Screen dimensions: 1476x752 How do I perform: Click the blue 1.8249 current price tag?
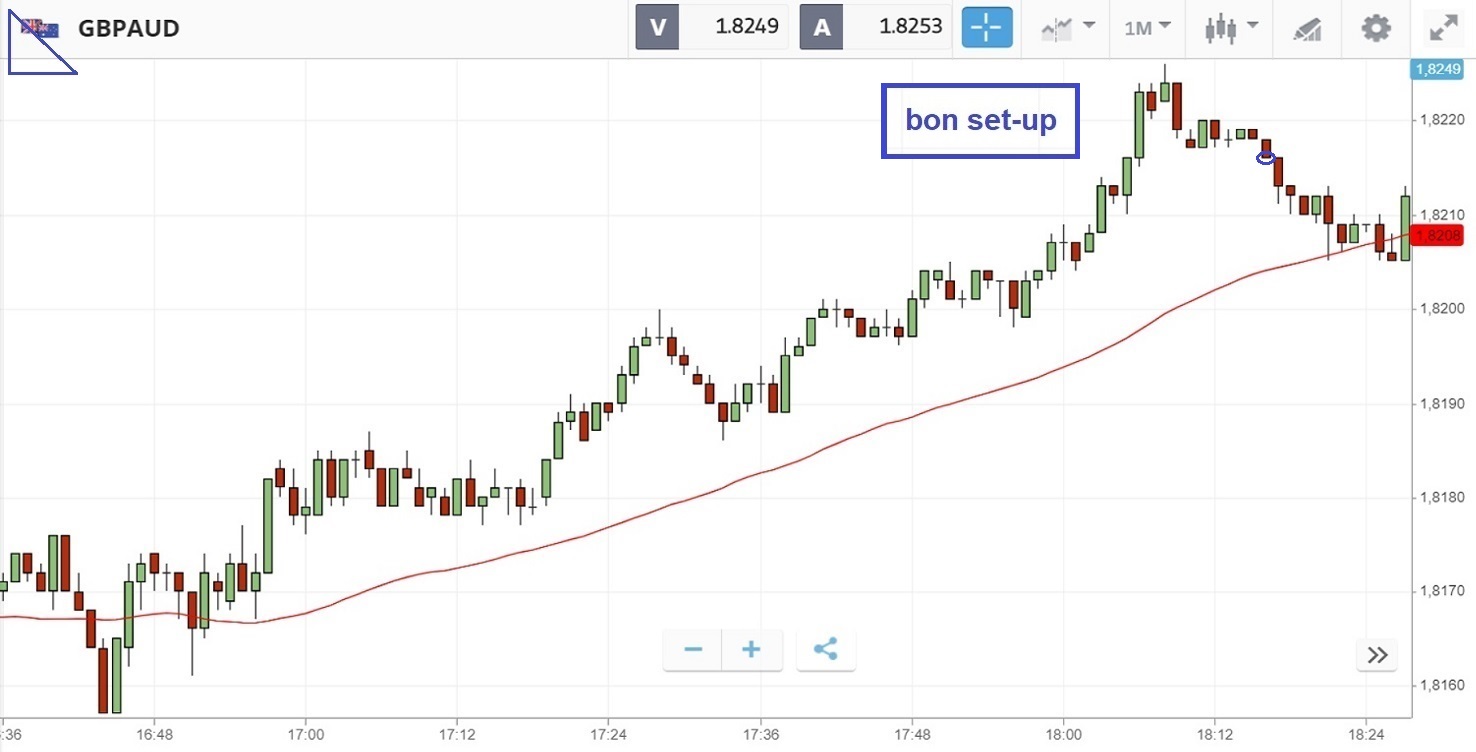[x=1436, y=69]
